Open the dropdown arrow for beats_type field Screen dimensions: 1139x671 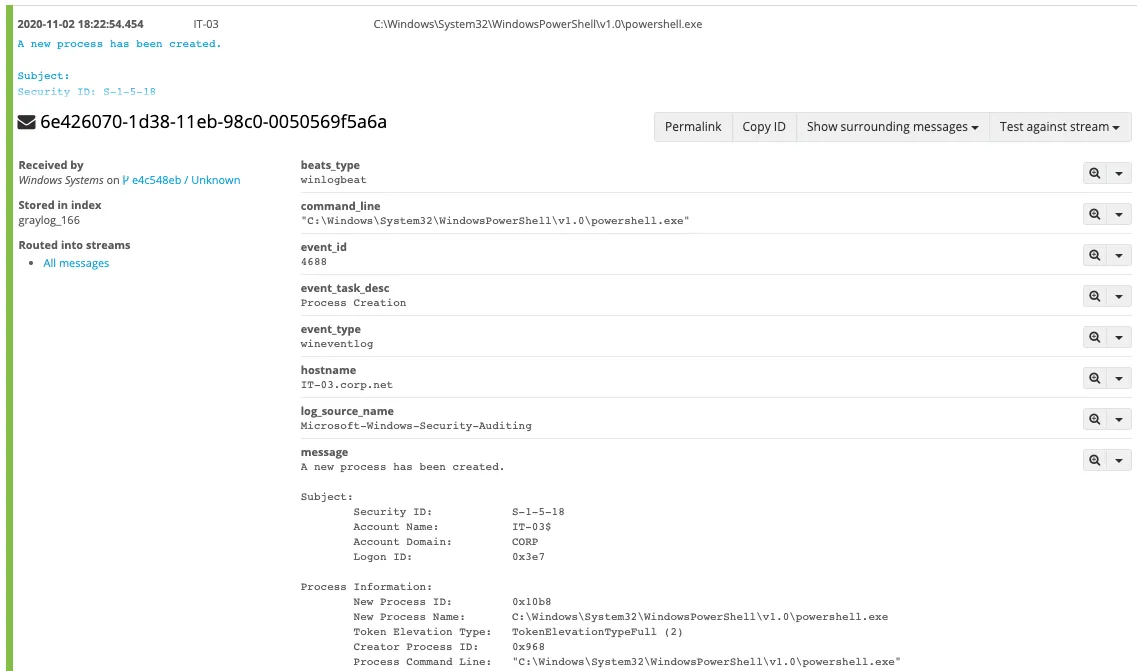coord(1119,173)
